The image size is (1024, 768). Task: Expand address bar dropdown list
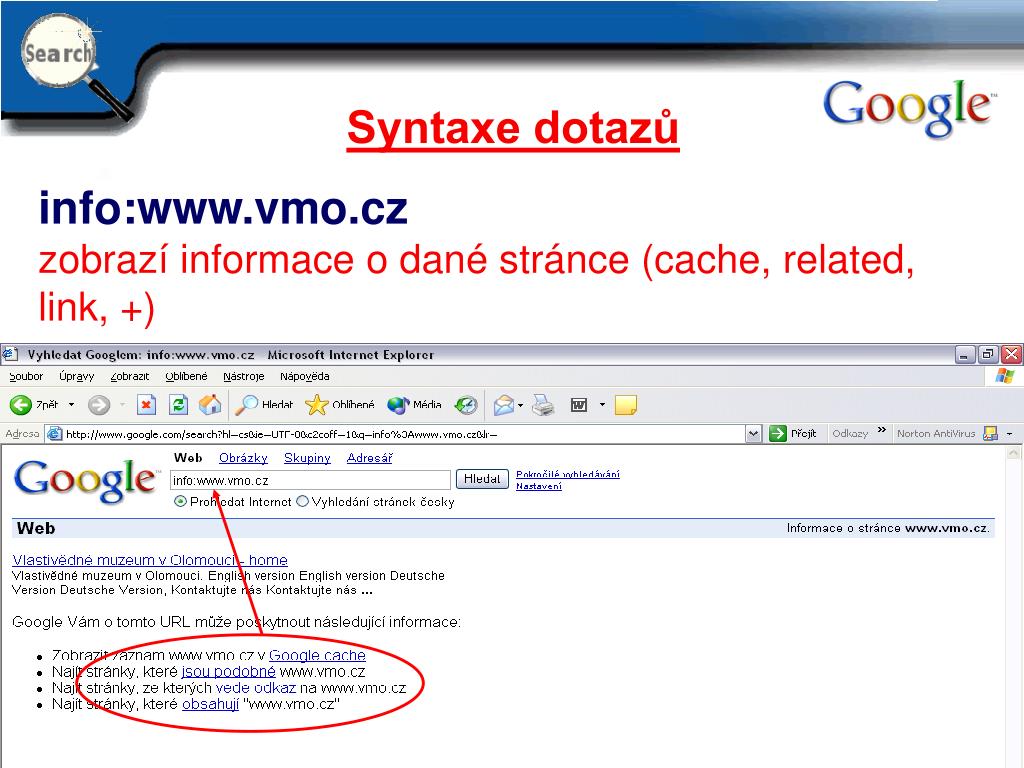pyautogui.click(x=754, y=434)
